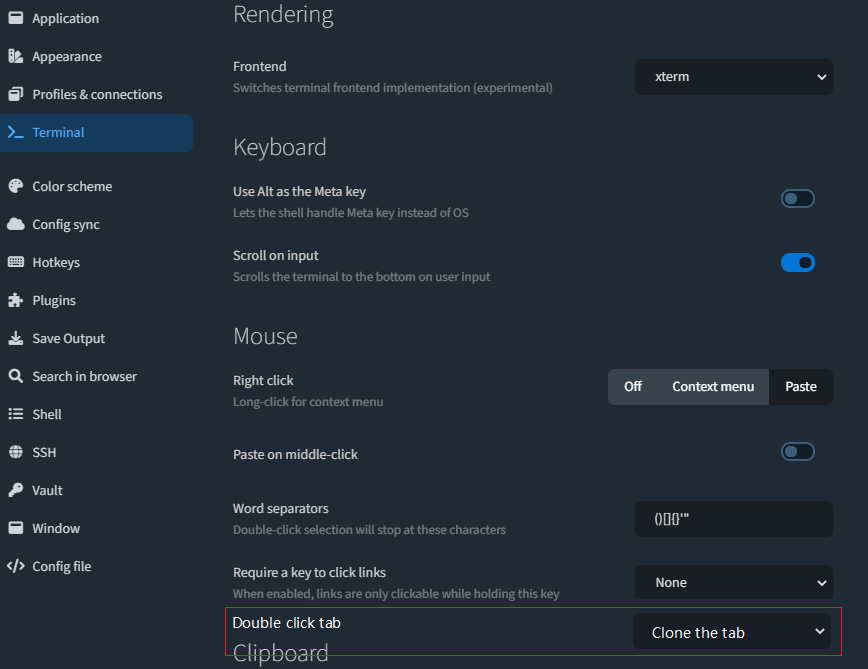This screenshot has height=669, width=868.
Task: Select the Hotkeys sidebar icon
Action: click(x=15, y=262)
